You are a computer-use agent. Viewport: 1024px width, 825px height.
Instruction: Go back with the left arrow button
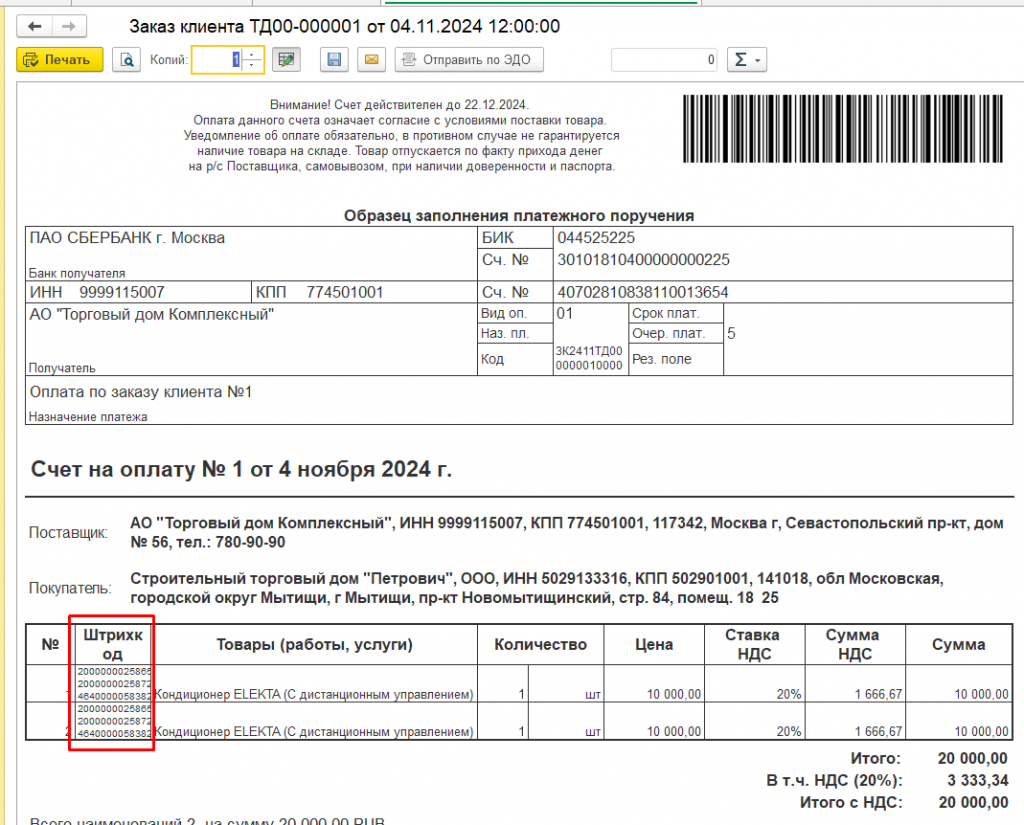pyautogui.click(x=35, y=27)
